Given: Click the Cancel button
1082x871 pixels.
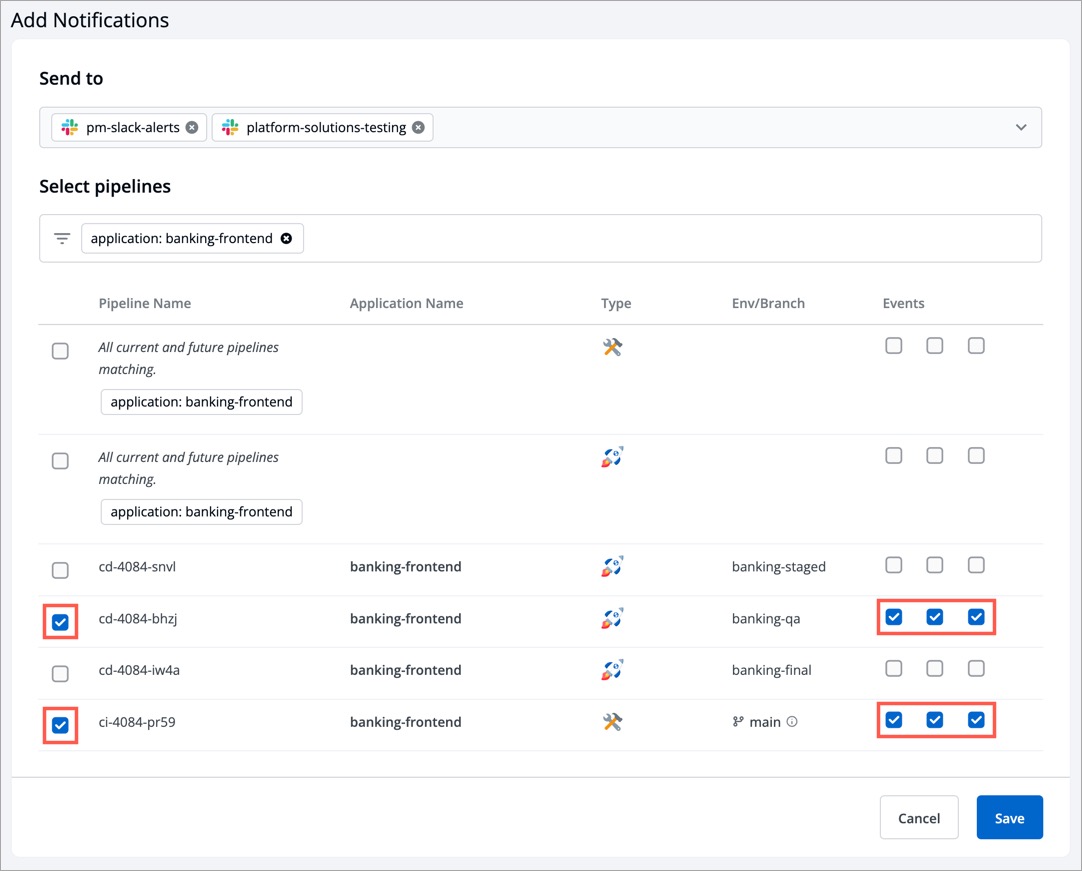Looking at the screenshot, I should [918, 817].
